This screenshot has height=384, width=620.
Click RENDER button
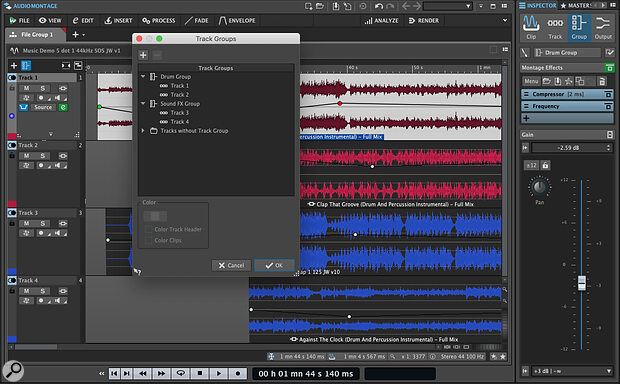(x=423, y=21)
